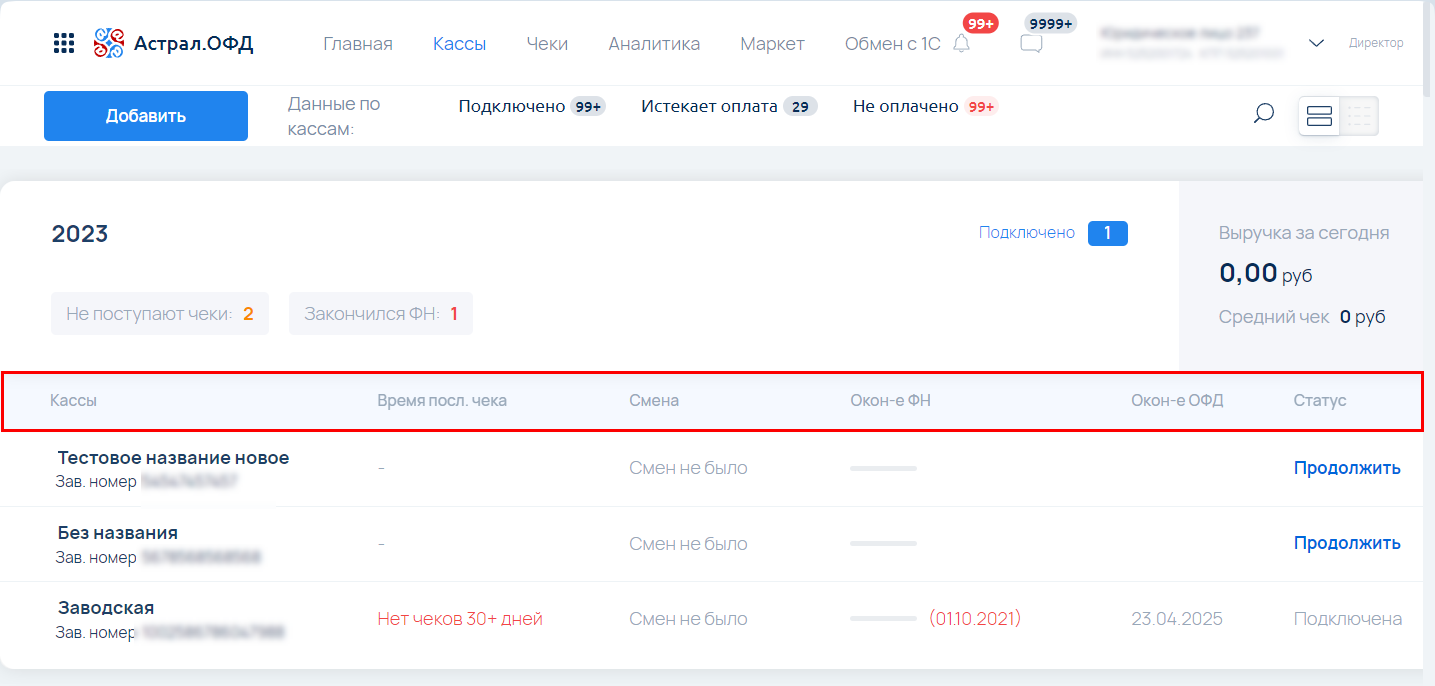Go to the Чеки section
1435x686 pixels.
point(547,44)
